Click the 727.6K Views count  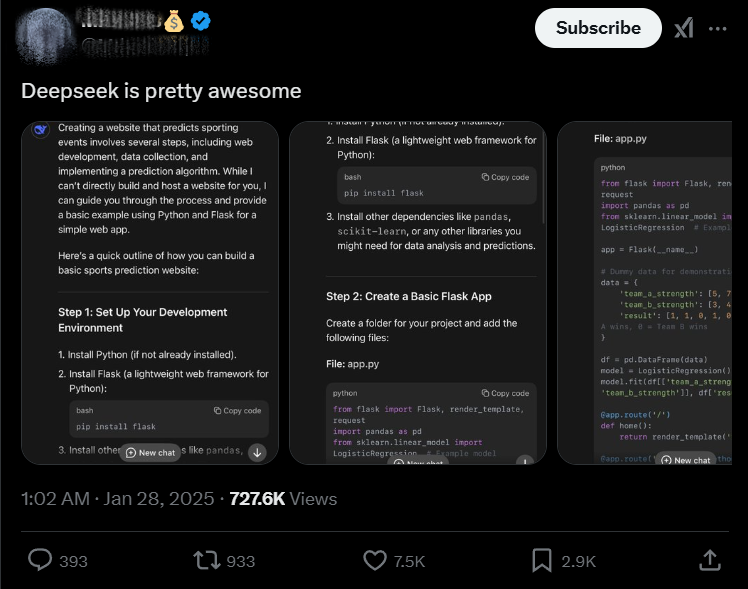pyautogui.click(x=283, y=499)
